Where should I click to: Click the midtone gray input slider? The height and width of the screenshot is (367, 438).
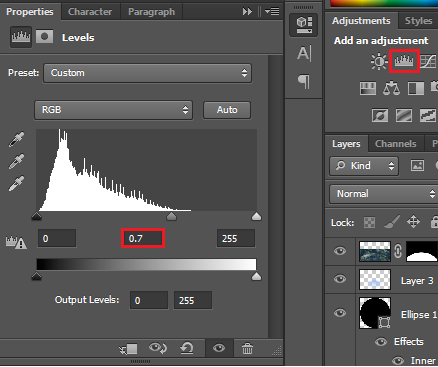pos(171,216)
